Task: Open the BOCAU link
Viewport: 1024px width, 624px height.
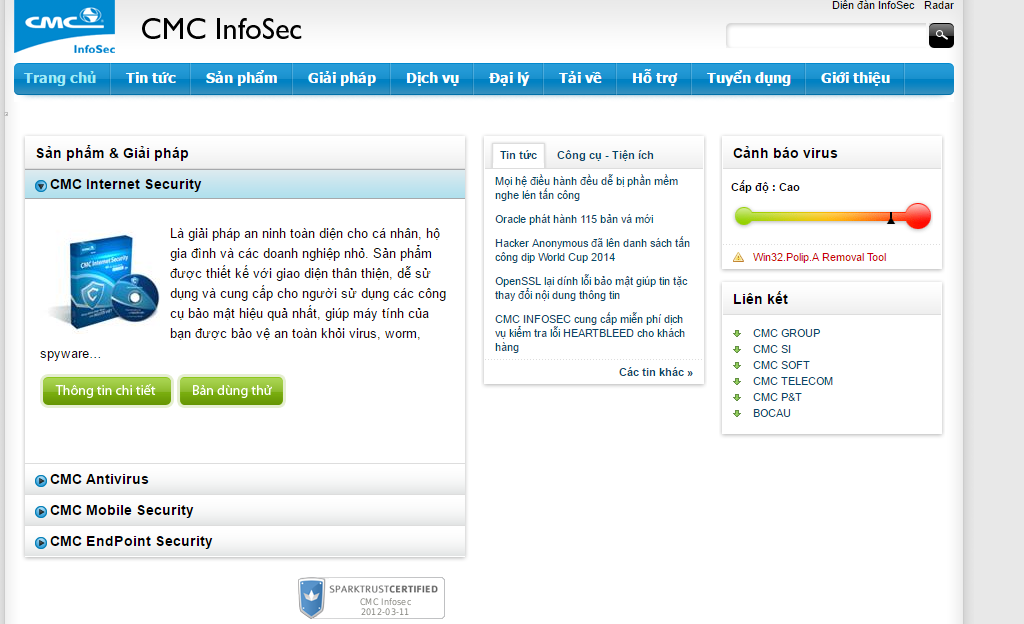Action: (771, 413)
